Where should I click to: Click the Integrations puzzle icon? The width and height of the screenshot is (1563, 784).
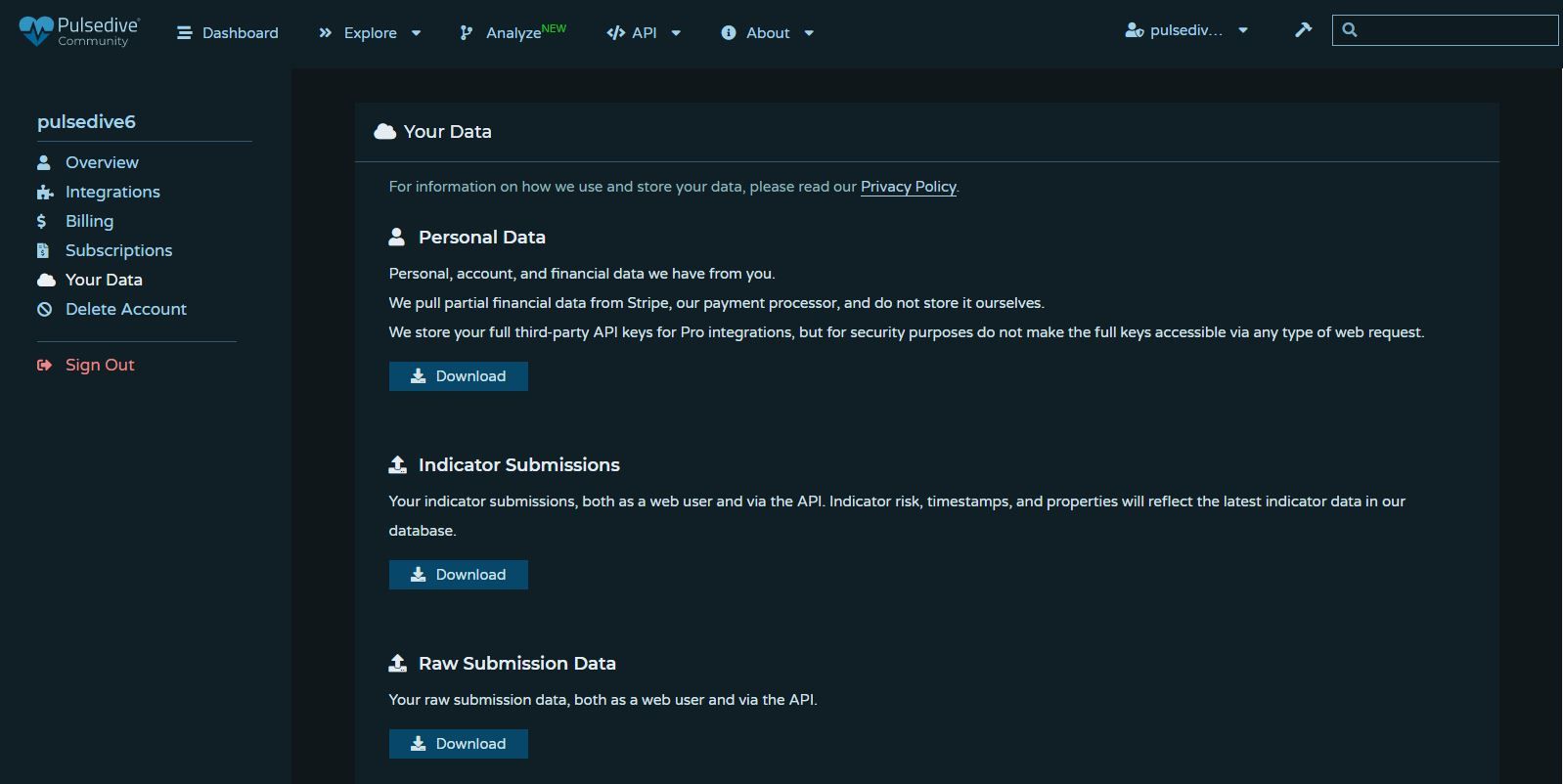click(45, 192)
